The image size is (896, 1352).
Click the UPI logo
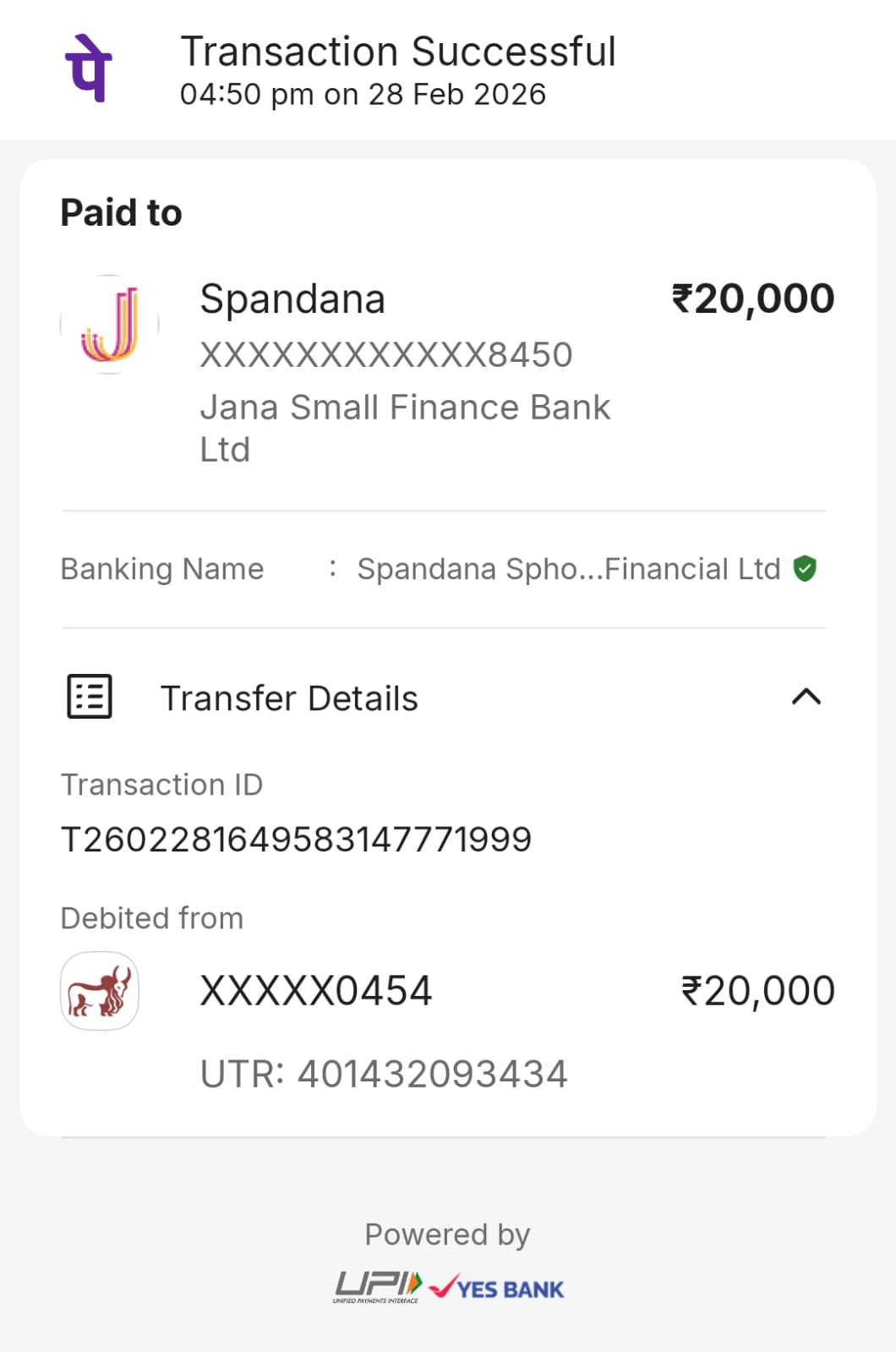pos(377,1287)
